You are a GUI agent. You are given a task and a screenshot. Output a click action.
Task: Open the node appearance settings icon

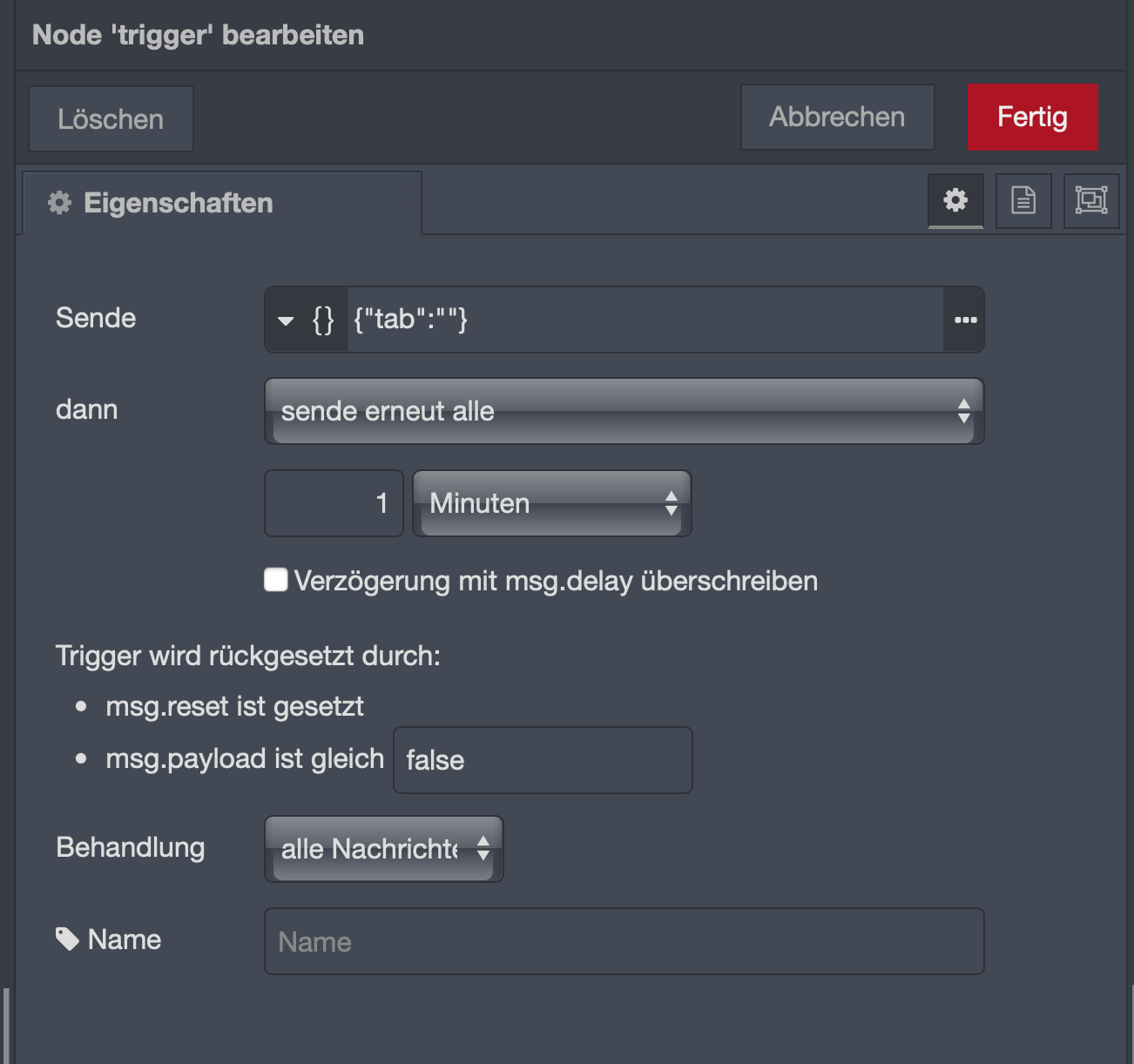click(1091, 200)
